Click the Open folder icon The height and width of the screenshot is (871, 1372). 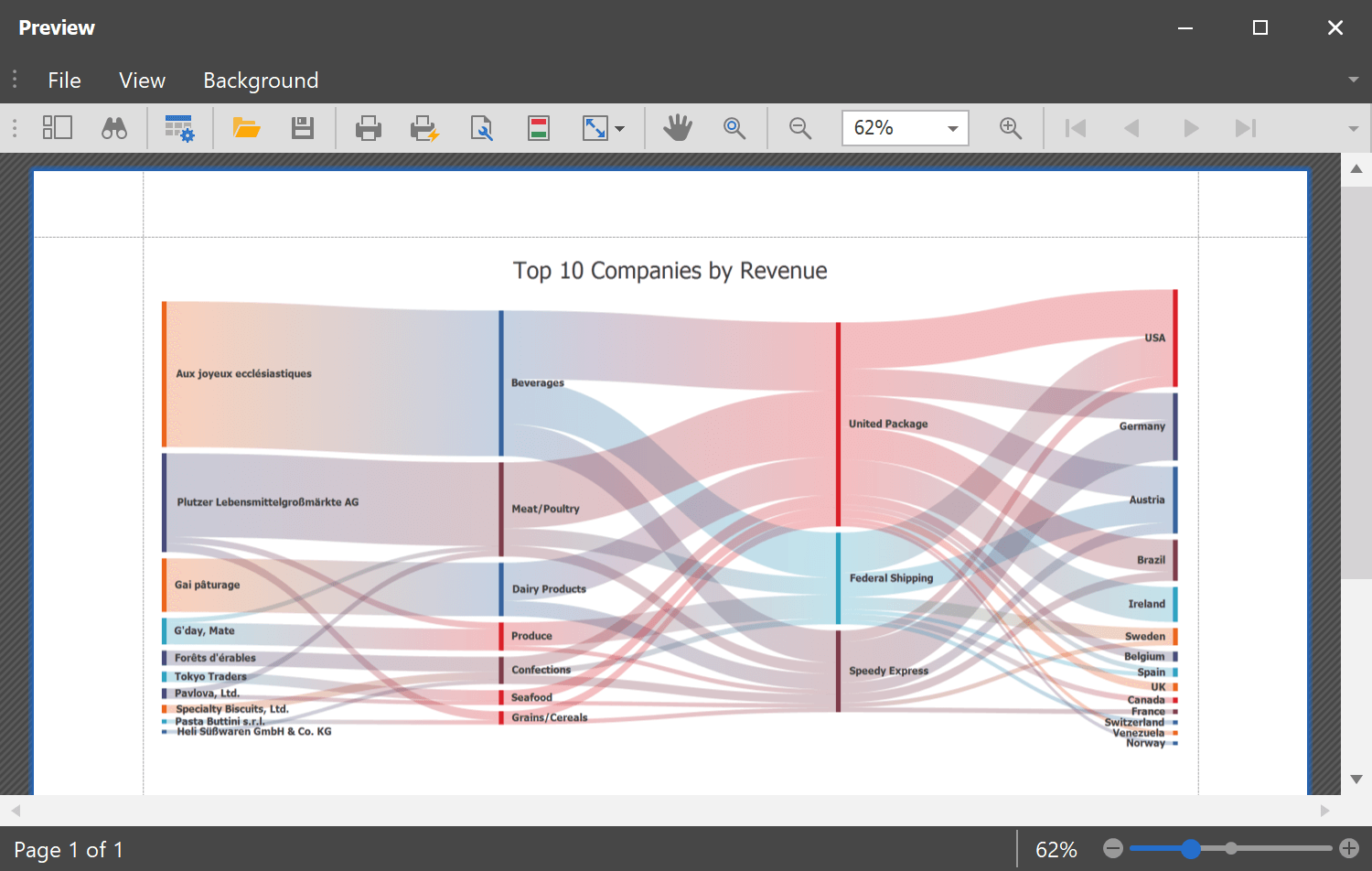pyautogui.click(x=246, y=128)
